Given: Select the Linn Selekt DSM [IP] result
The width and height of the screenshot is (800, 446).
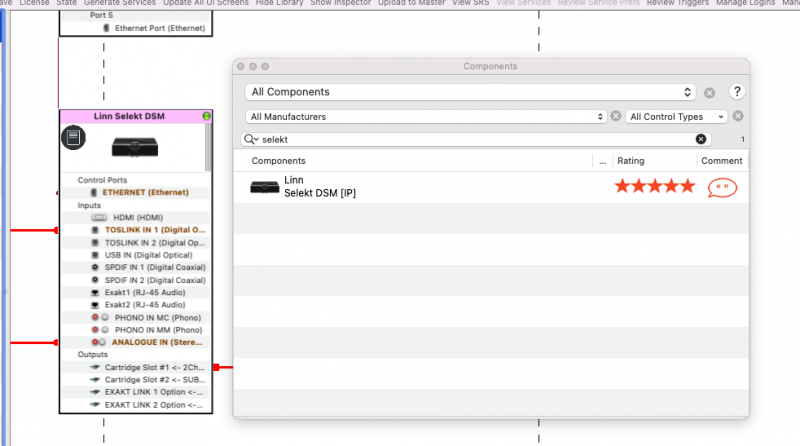Looking at the screenshot, I should click(491, 187).
